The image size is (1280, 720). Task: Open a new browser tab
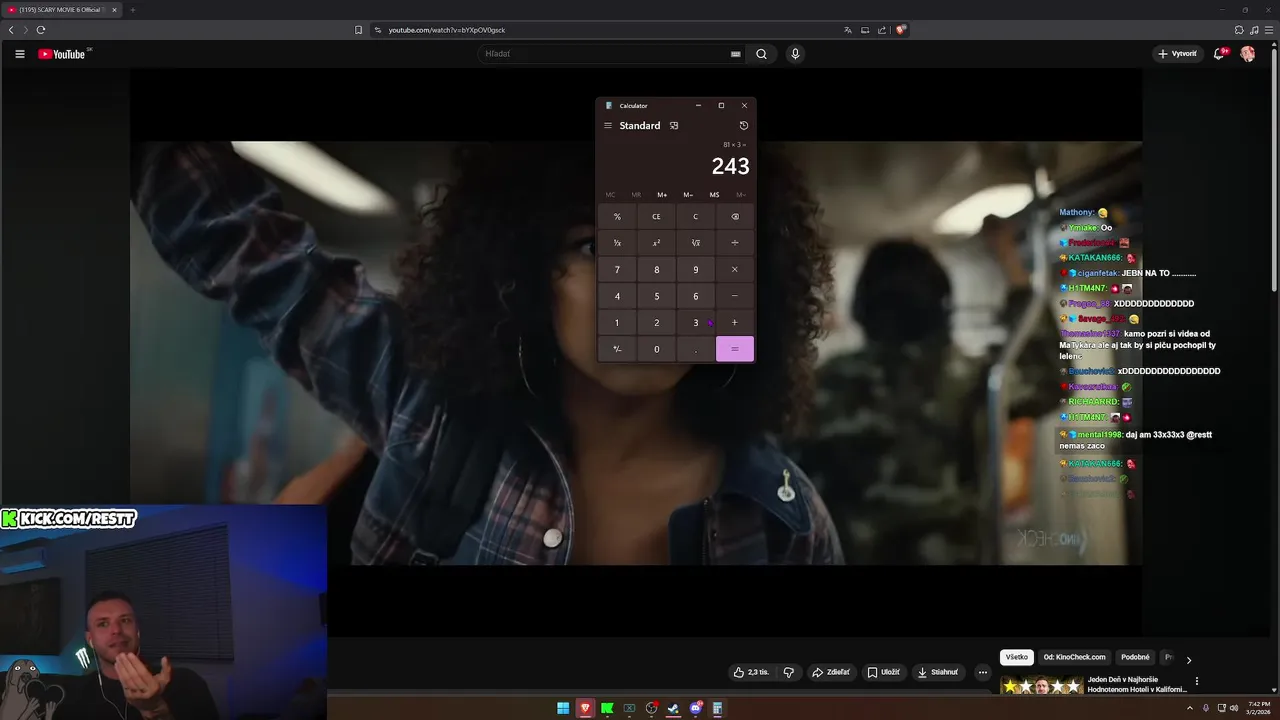click(x=132, y=10)
